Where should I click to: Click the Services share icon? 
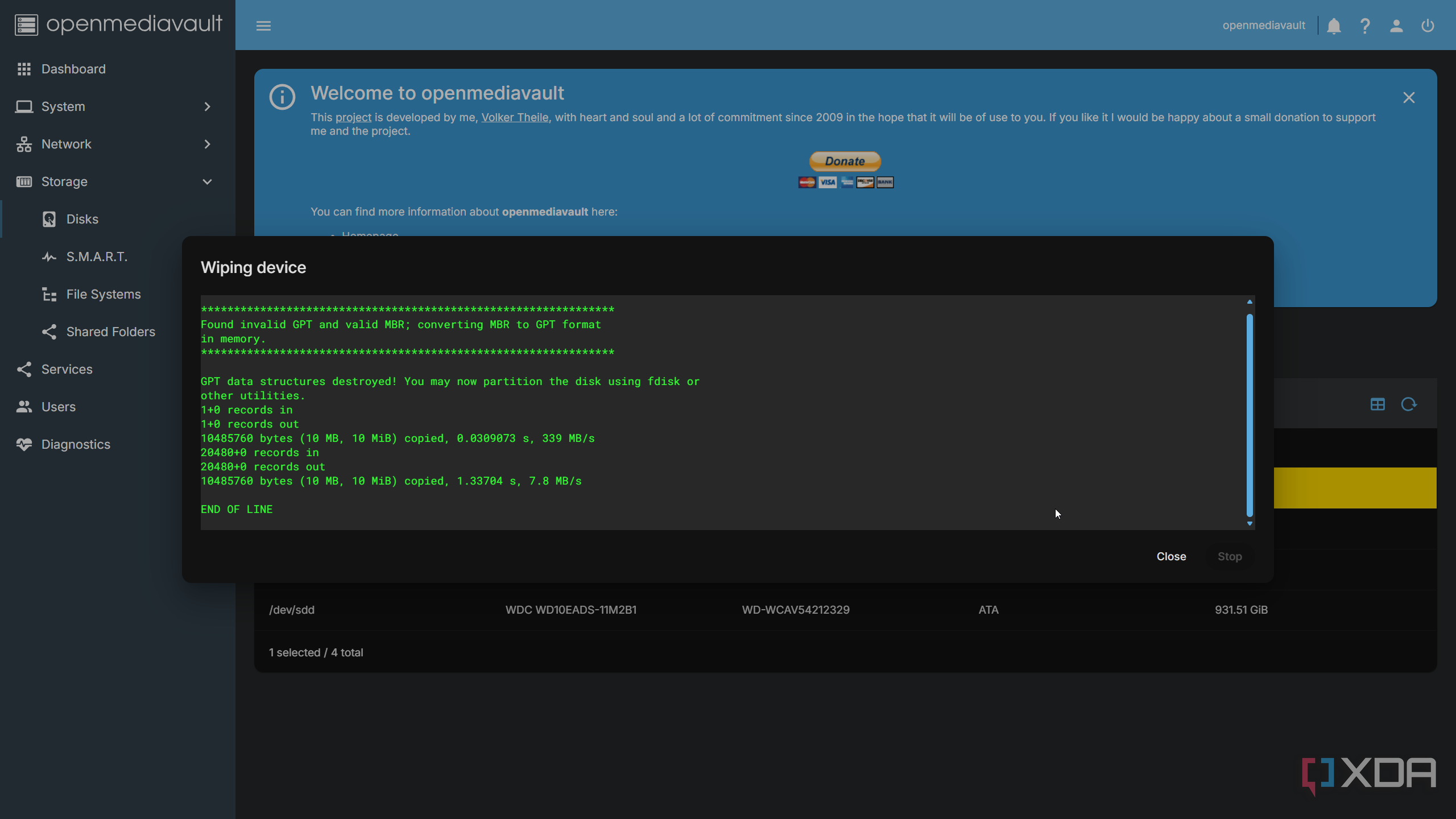(24, 369)
